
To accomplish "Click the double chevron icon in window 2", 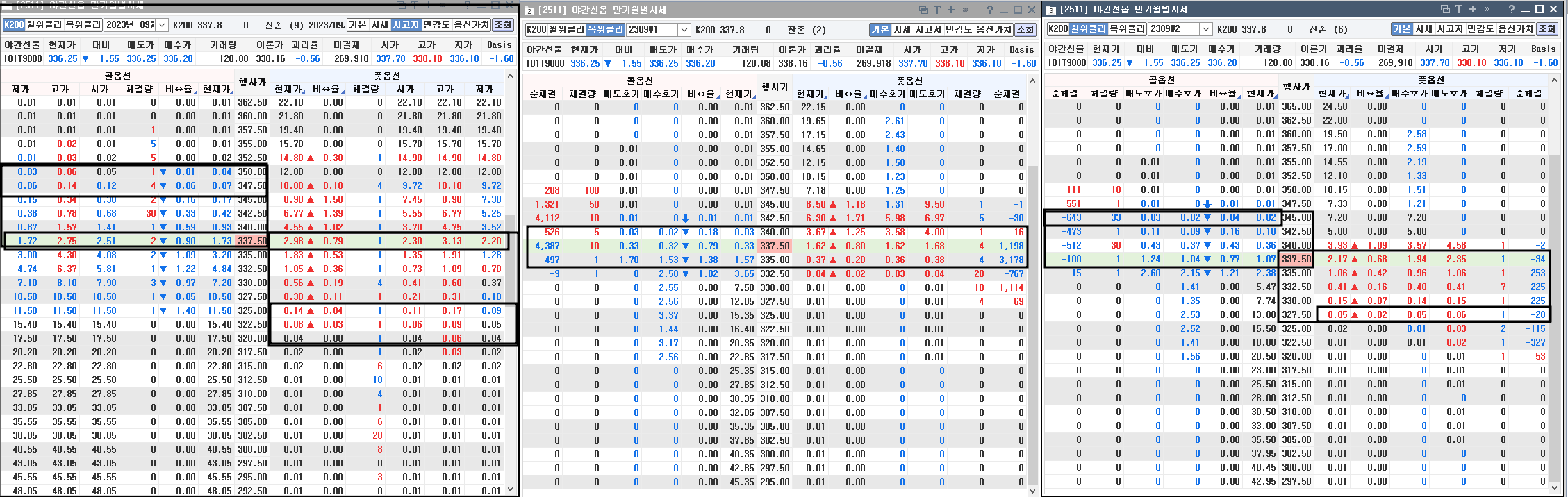I will [x=965, y=10].
